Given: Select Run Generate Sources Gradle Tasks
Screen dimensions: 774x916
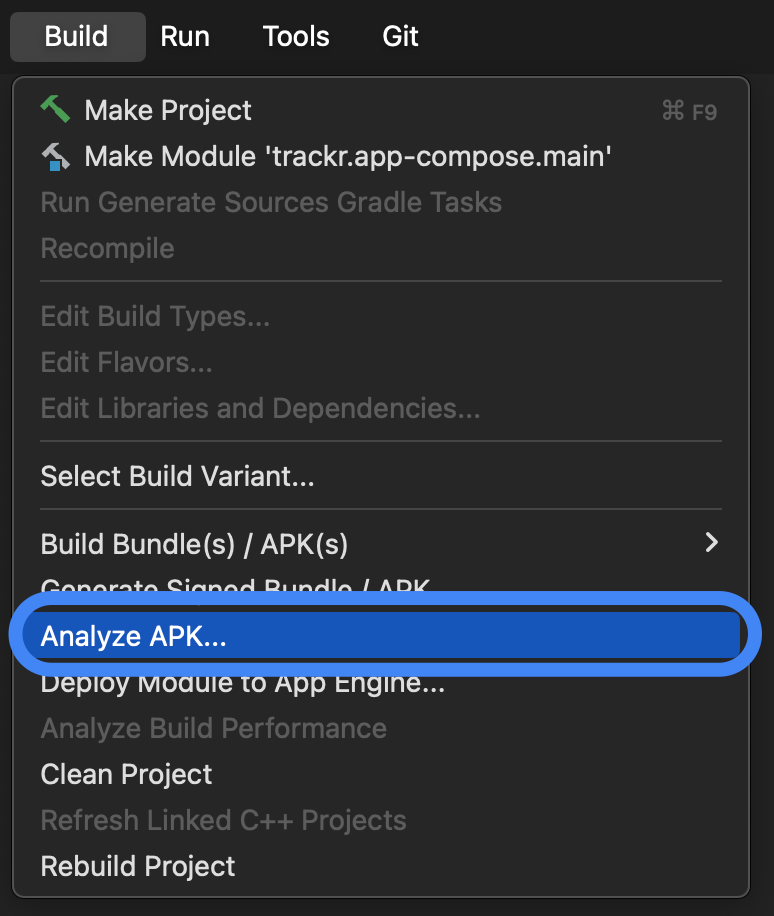Looking at the screenshot, I should [x=271, y=202].
